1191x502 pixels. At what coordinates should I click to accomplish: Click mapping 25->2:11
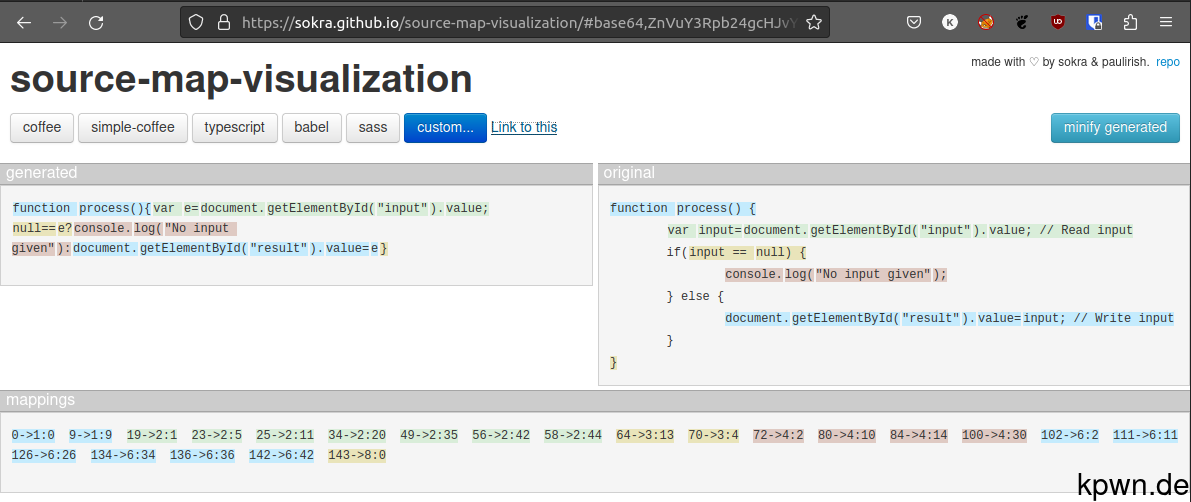pyautogui.click(x=285, y=435)
